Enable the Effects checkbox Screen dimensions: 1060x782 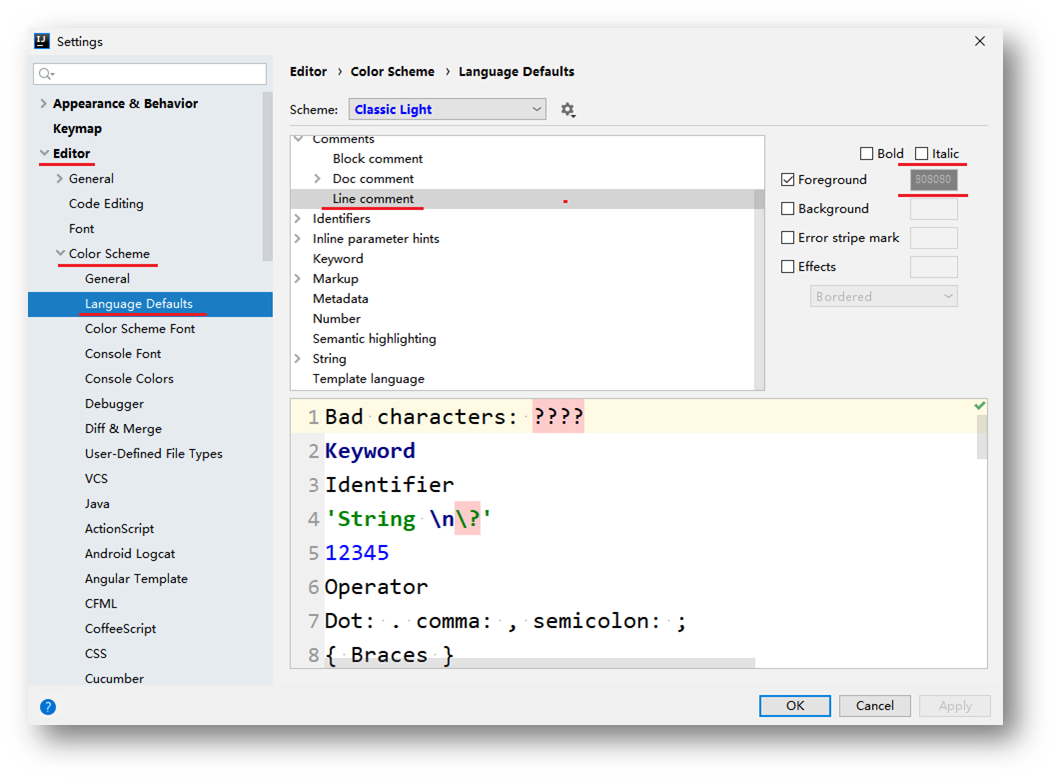pyautogui.click(x=788, y=267)
